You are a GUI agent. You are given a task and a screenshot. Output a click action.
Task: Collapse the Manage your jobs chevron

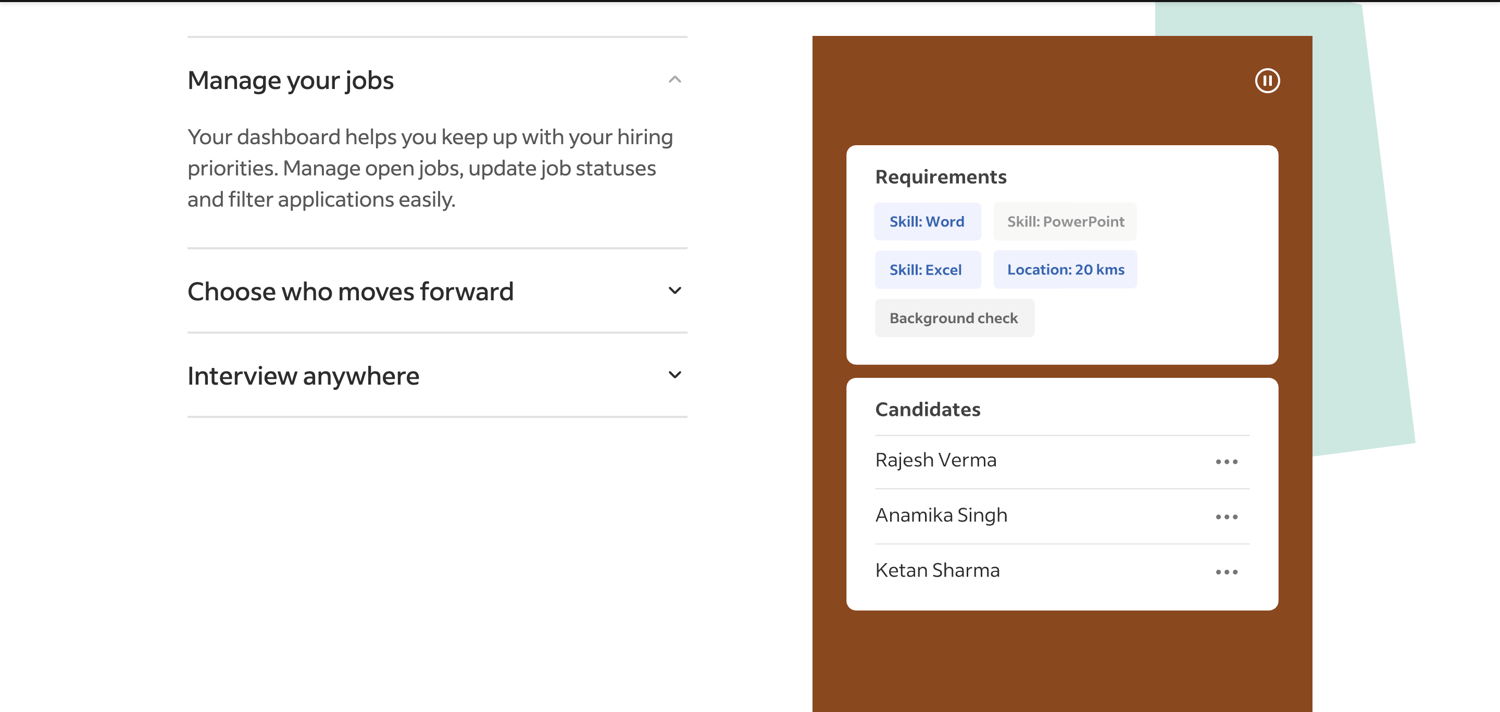[x=675, y=80]
